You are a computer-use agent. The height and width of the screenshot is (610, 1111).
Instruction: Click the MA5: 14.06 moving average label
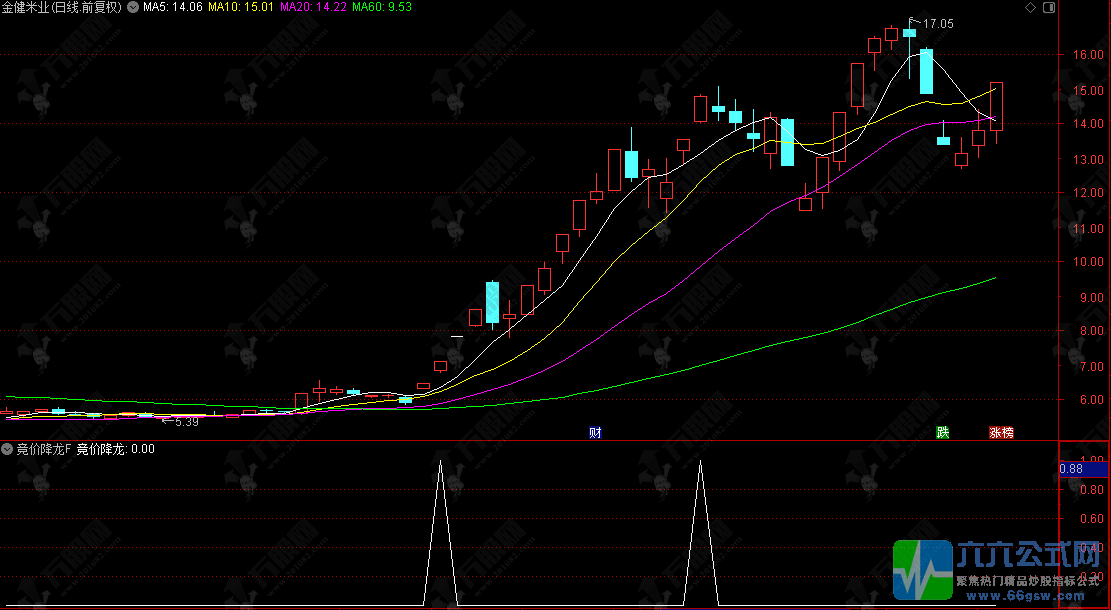[172, 7]
